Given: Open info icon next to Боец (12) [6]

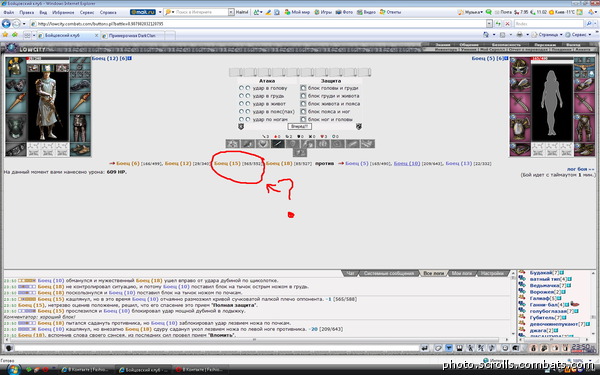Looking at the screenshot, I should tap(130, 59).
